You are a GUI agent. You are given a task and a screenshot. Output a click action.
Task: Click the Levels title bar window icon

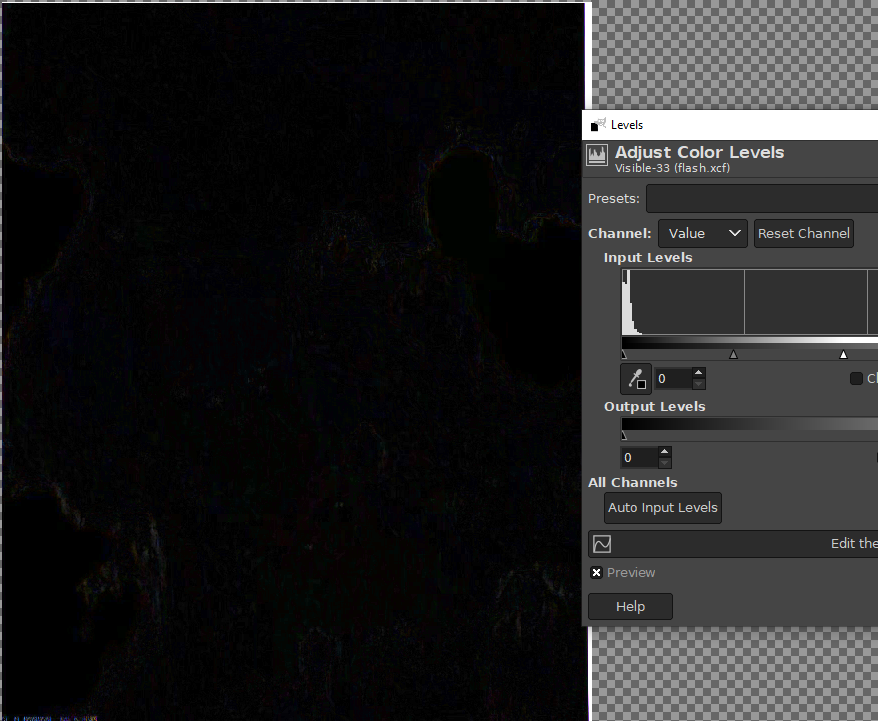pyautogui.click(x=599, y=125)
